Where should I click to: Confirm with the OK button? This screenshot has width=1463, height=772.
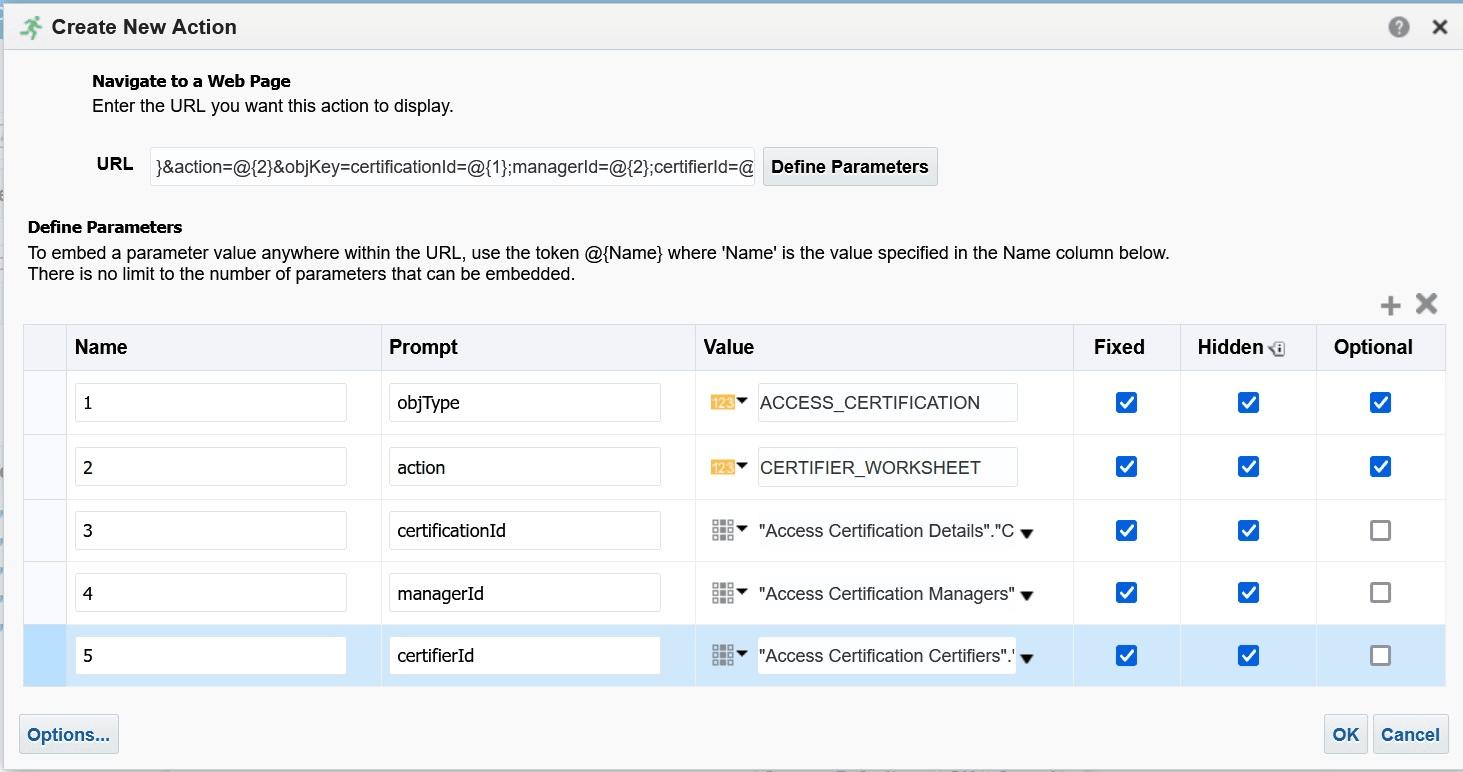[1346, 734]
